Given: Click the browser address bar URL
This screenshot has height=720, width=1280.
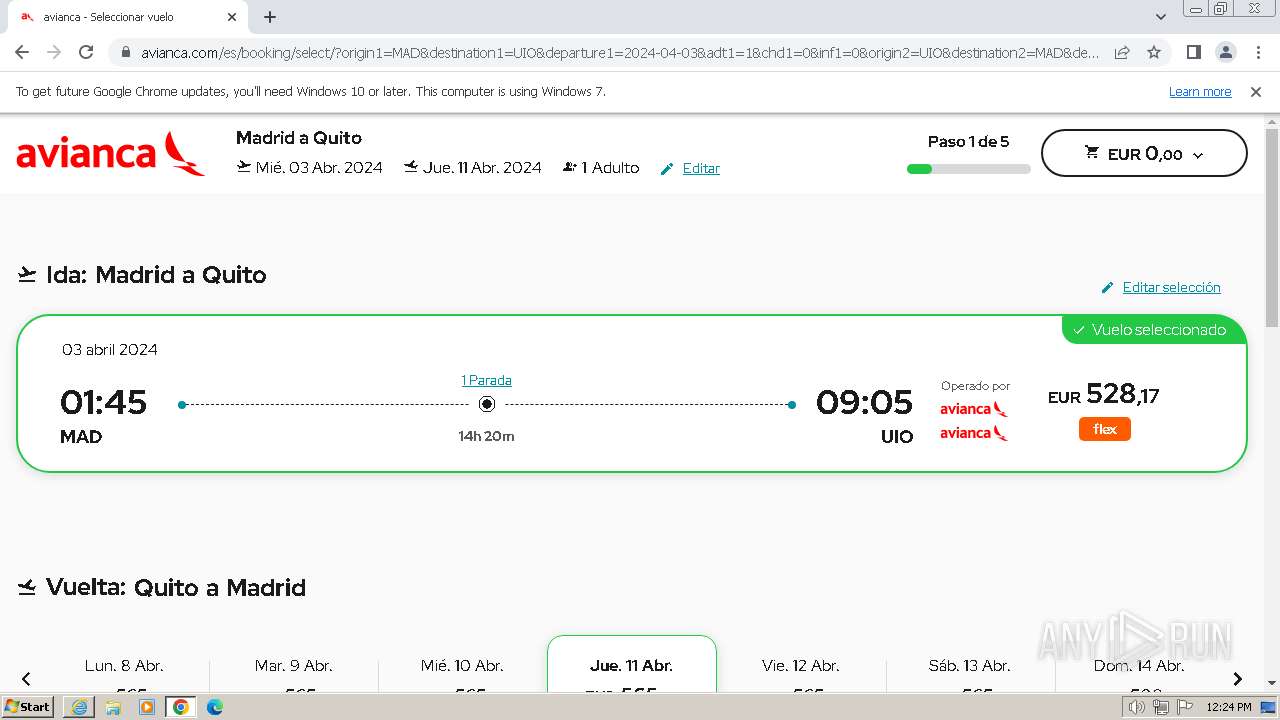Looking at the screenshot, I should point(620,52).
